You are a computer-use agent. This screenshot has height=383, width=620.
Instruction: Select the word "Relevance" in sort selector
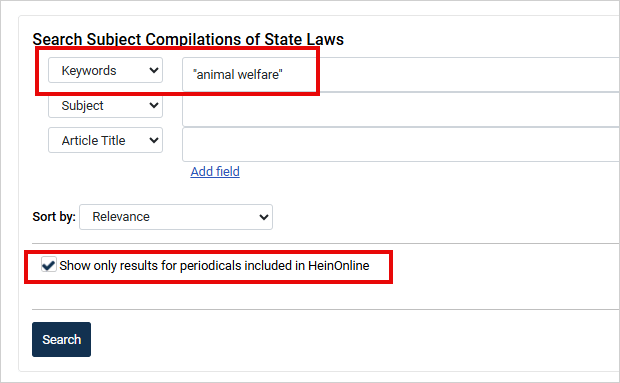[x=121, y=217]
